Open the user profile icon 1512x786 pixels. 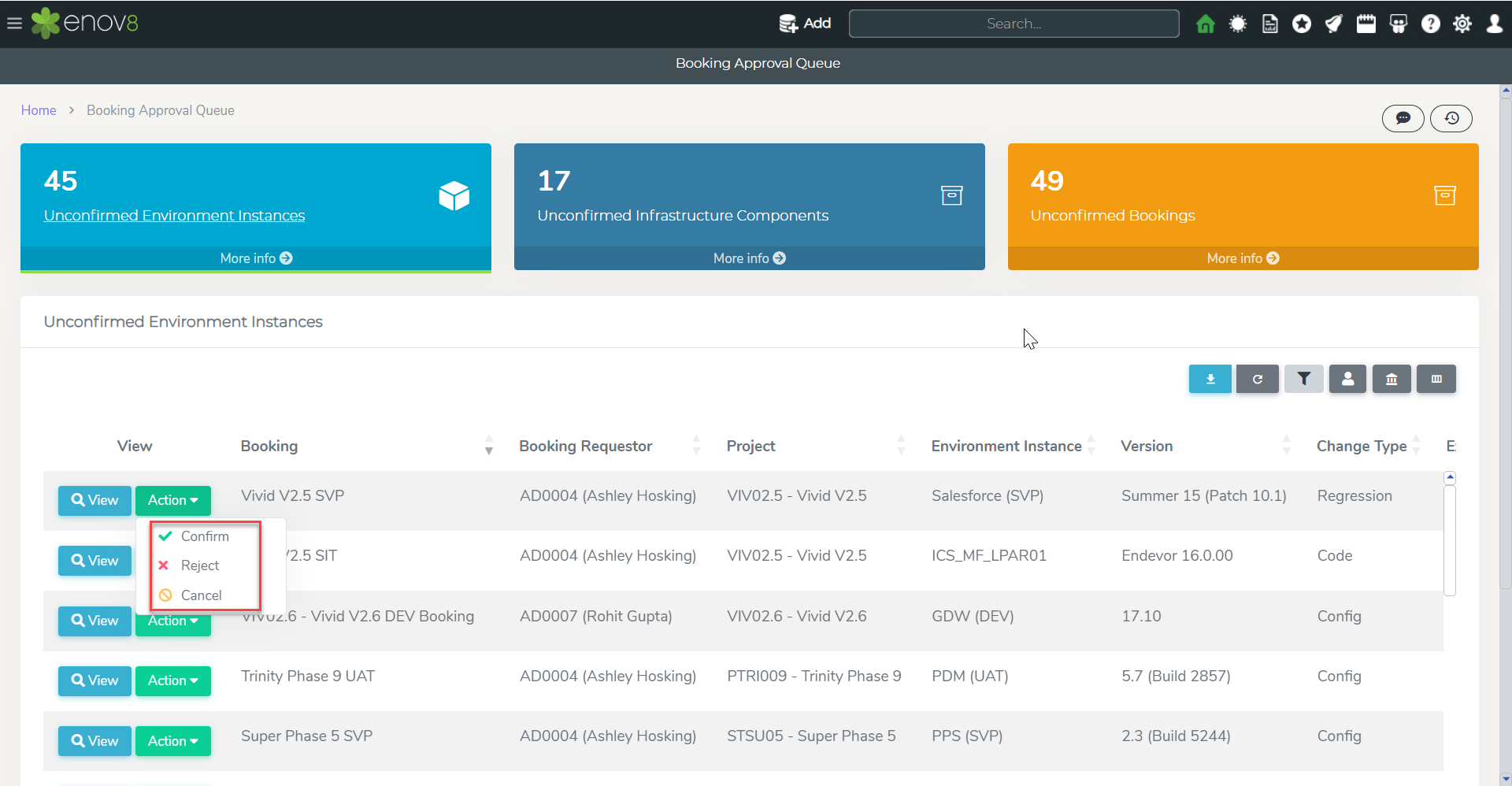(1494, 24)
